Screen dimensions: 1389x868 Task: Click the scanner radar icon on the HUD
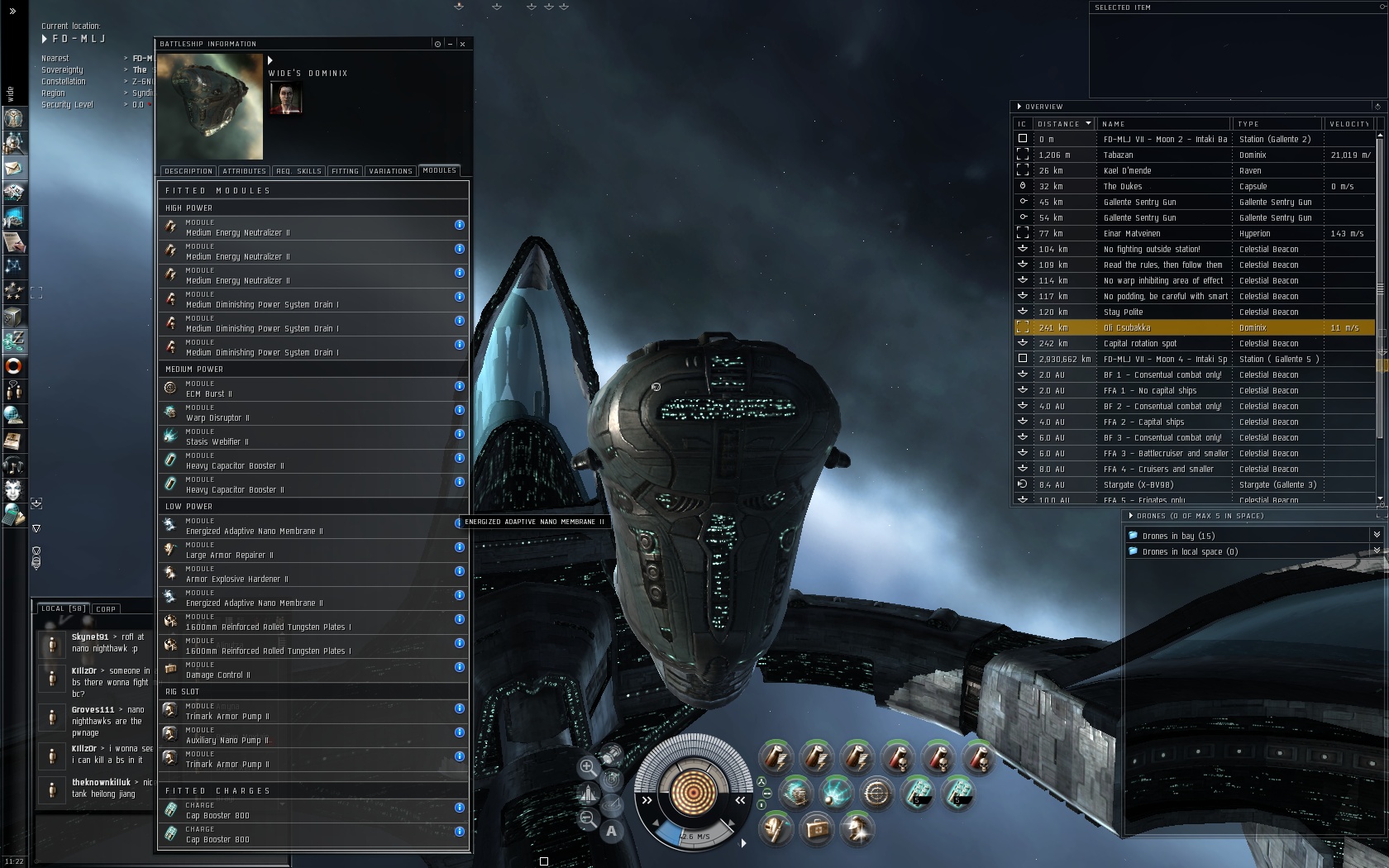[611, 779]
